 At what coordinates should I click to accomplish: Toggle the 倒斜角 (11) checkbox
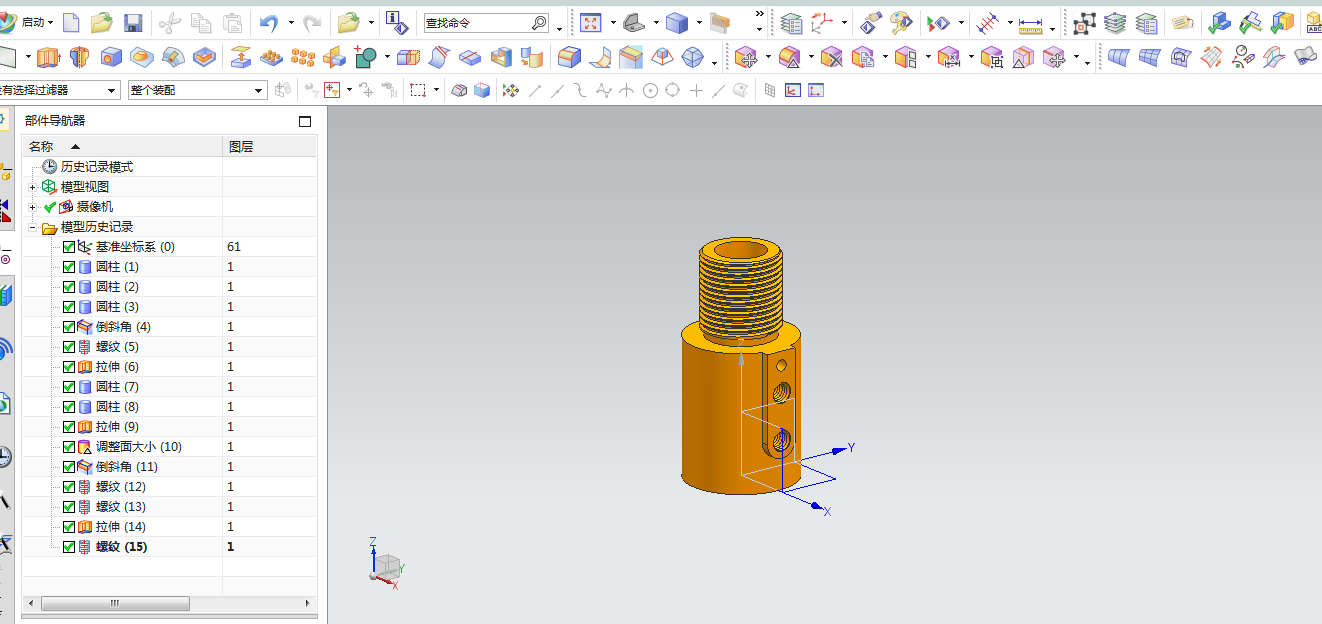[69, 467]
